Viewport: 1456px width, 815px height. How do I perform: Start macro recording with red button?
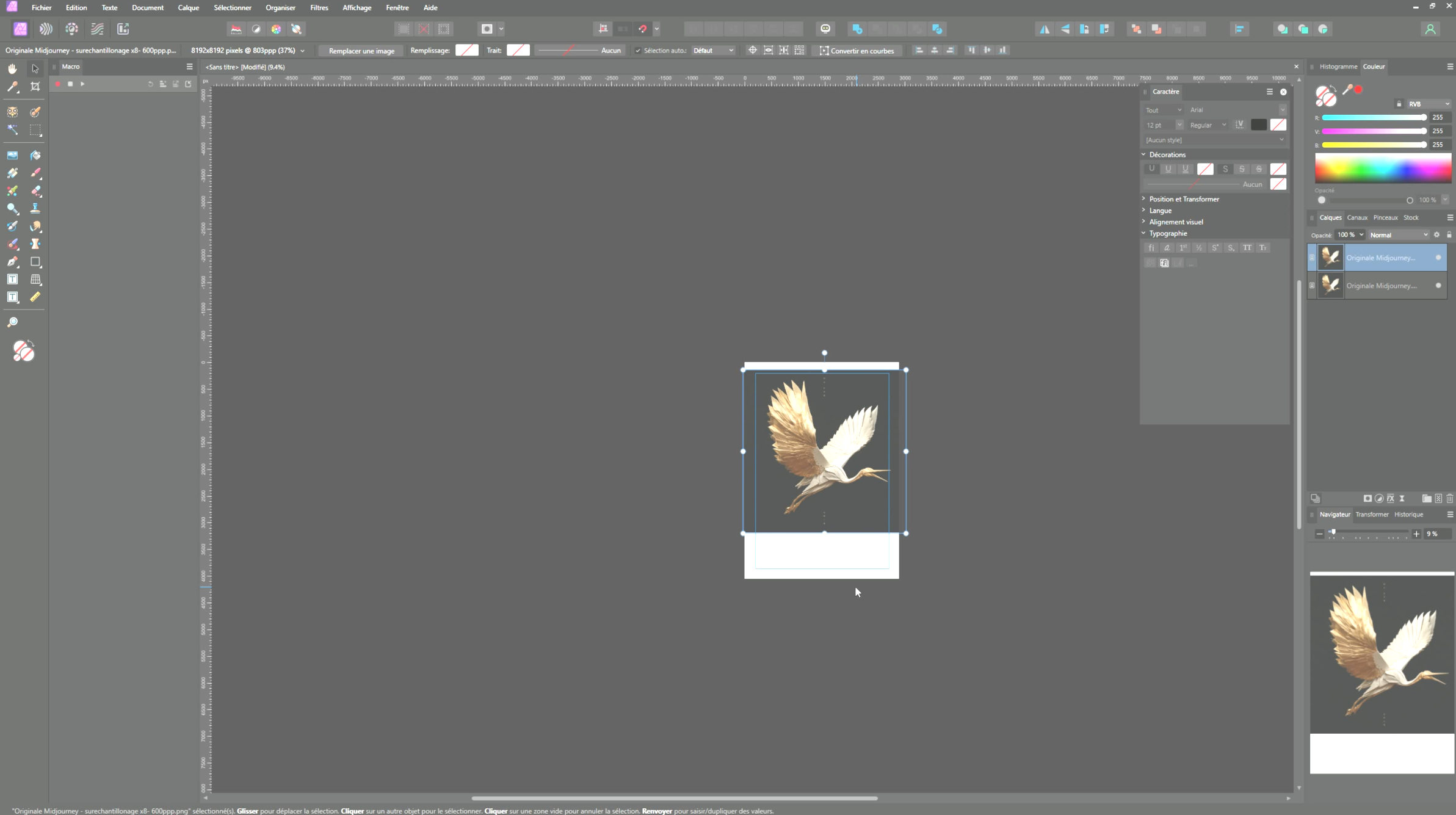(57, 84)
